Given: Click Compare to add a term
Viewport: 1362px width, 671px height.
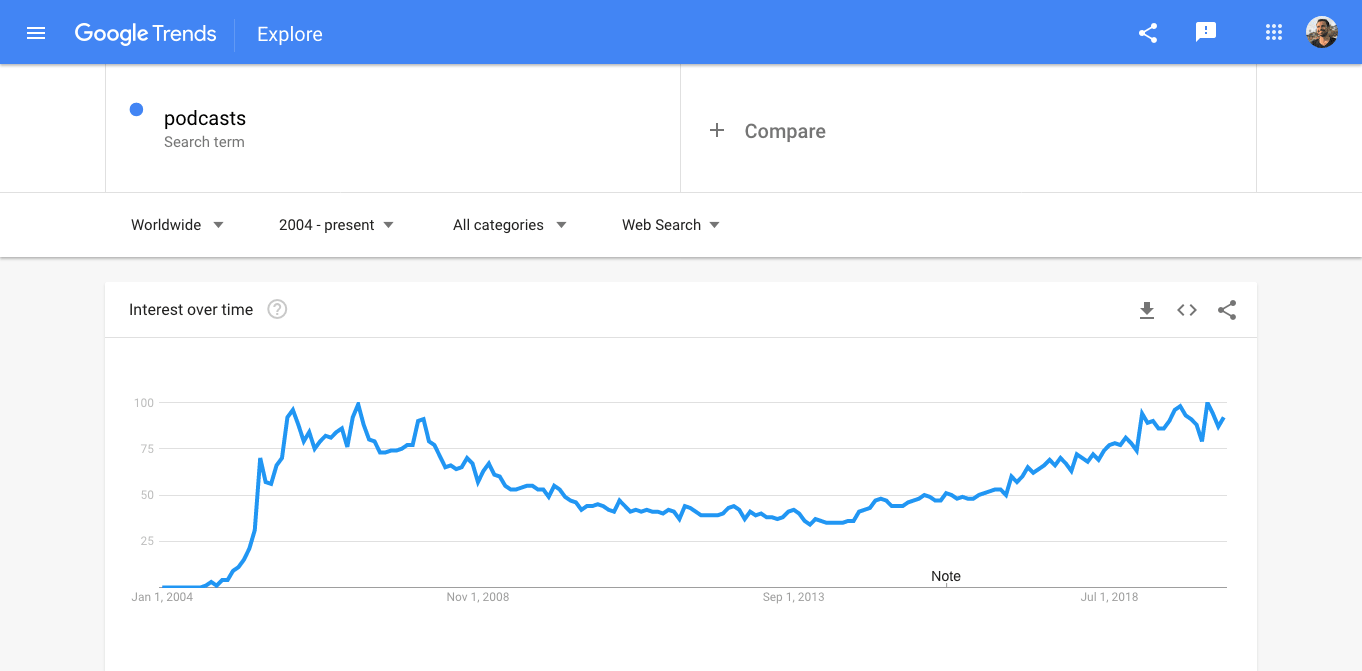Looking at the screenshot, I should [784, 131].
